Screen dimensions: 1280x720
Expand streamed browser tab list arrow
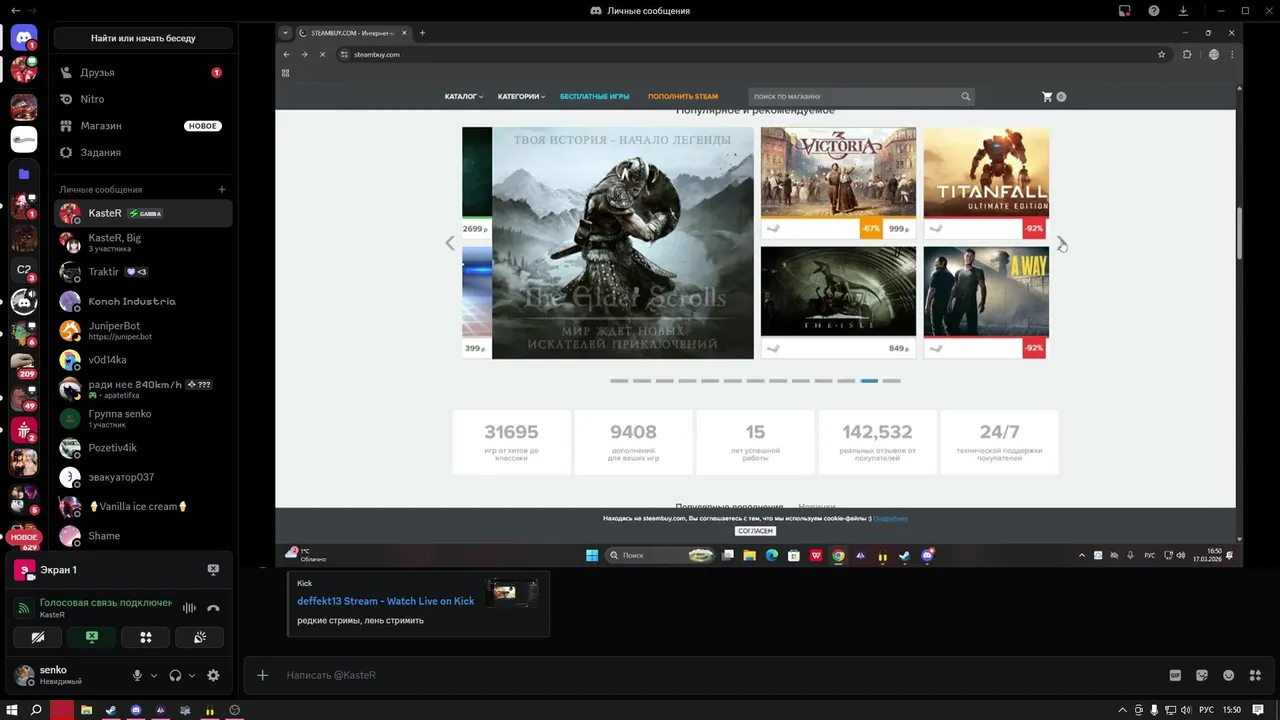pyautogui.click(x=286, y=33)
